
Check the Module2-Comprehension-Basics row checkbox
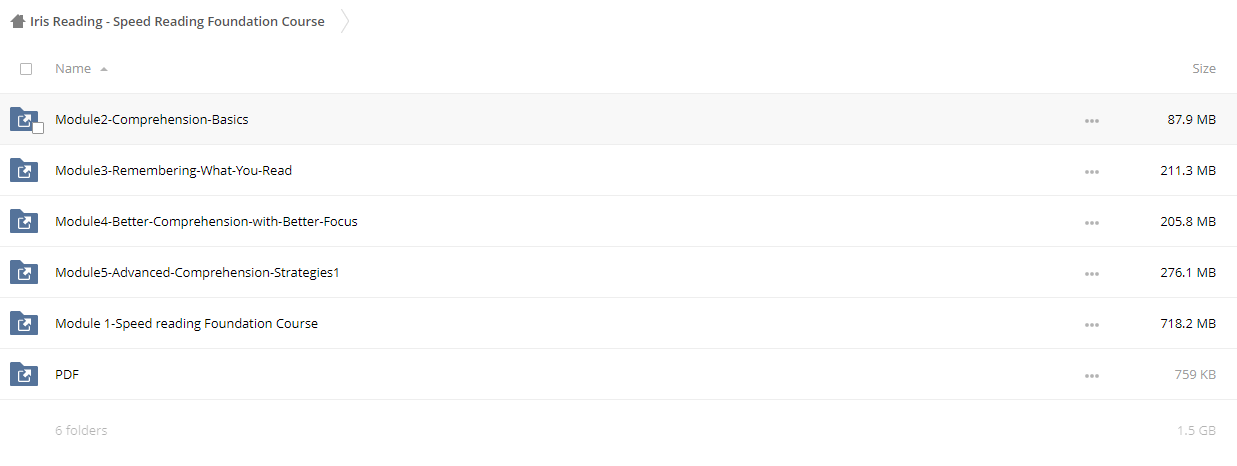(x=38, y=128)
